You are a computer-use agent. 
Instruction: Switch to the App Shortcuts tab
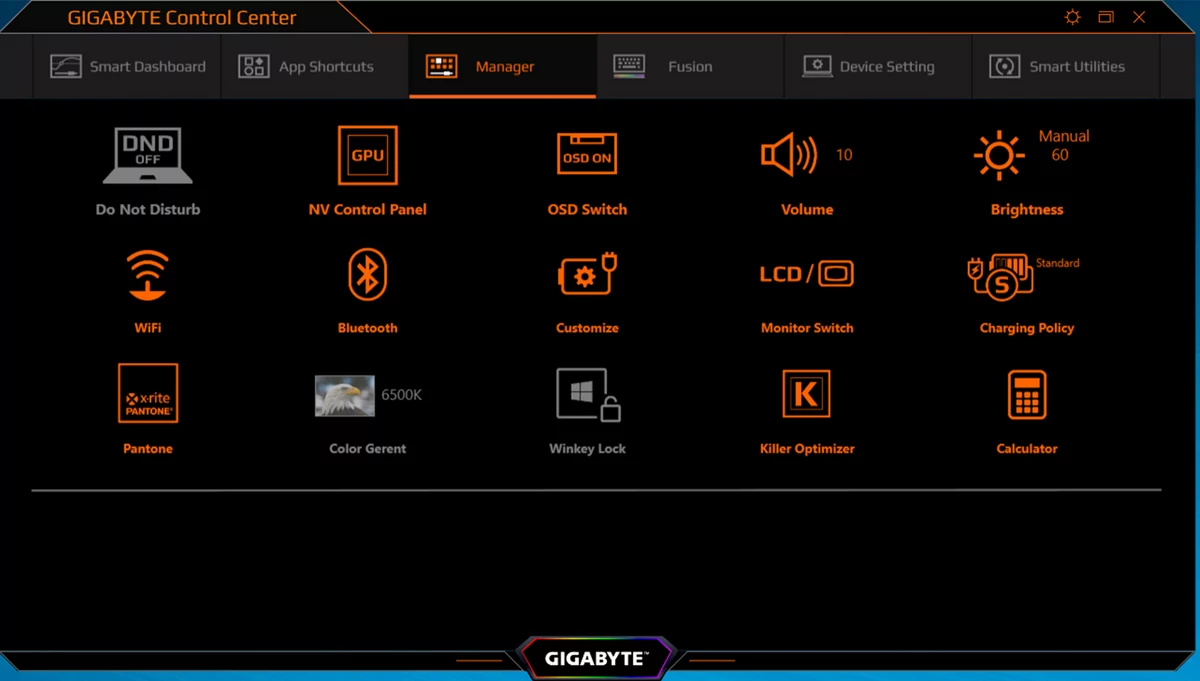[315, 67]
